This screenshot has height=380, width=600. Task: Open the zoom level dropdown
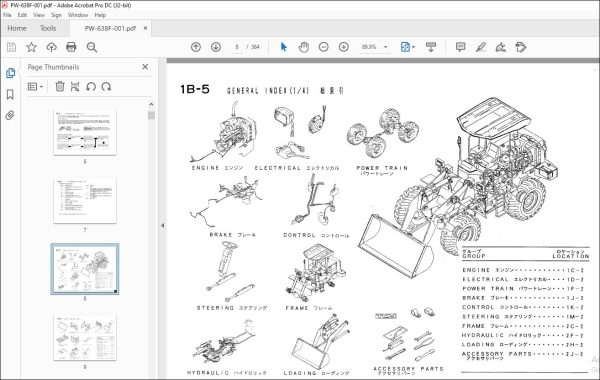386,47
